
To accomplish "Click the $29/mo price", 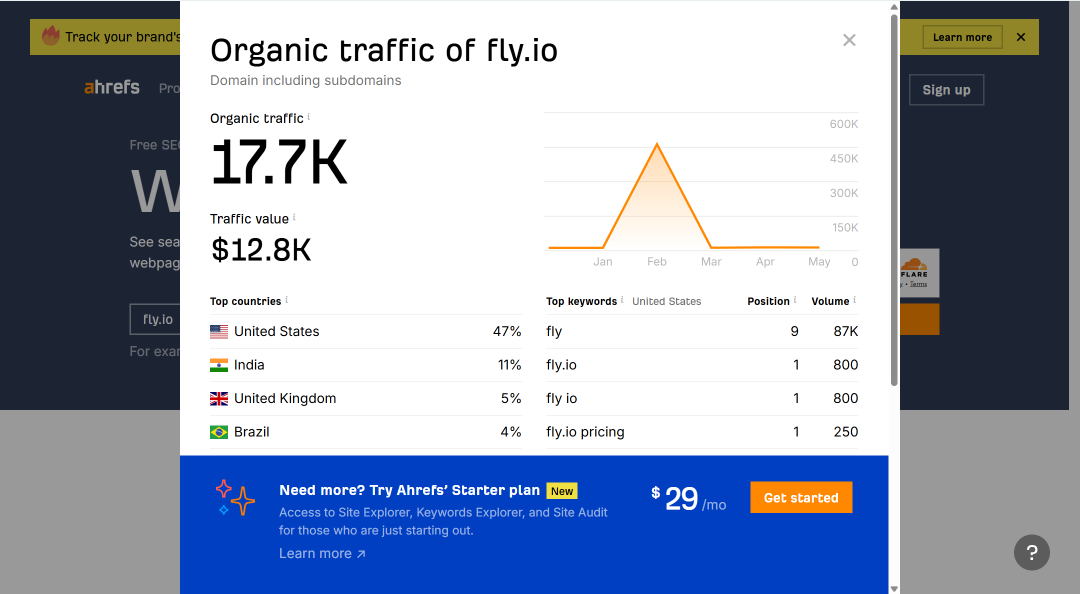I will 689,499.
